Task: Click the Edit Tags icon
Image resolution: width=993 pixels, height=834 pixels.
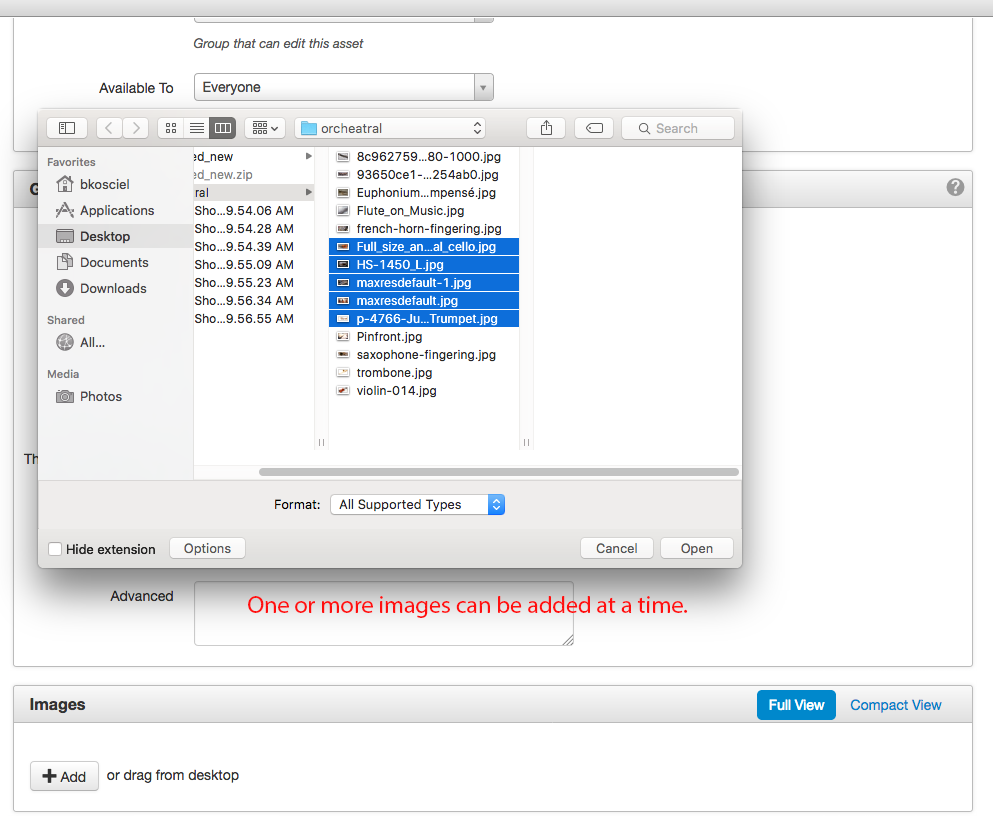Action: point(594,129)
